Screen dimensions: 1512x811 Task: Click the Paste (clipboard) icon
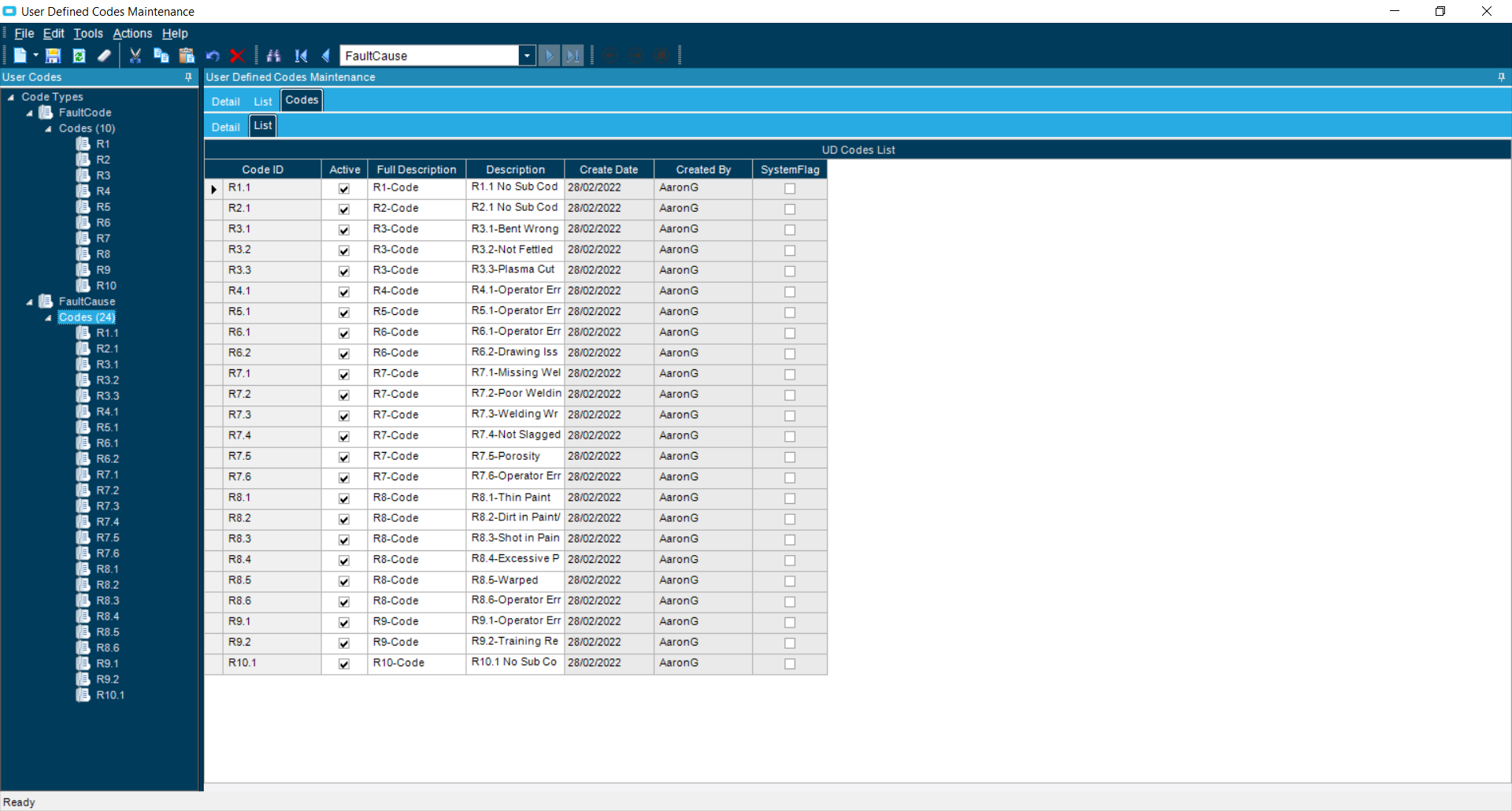coord(187,56)
